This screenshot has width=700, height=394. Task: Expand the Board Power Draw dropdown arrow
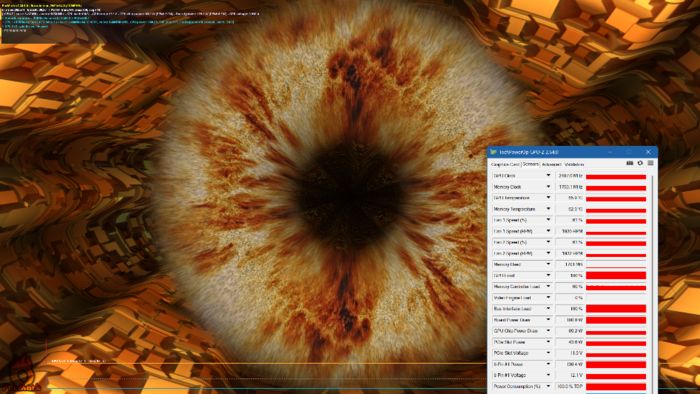coord(548,320)
